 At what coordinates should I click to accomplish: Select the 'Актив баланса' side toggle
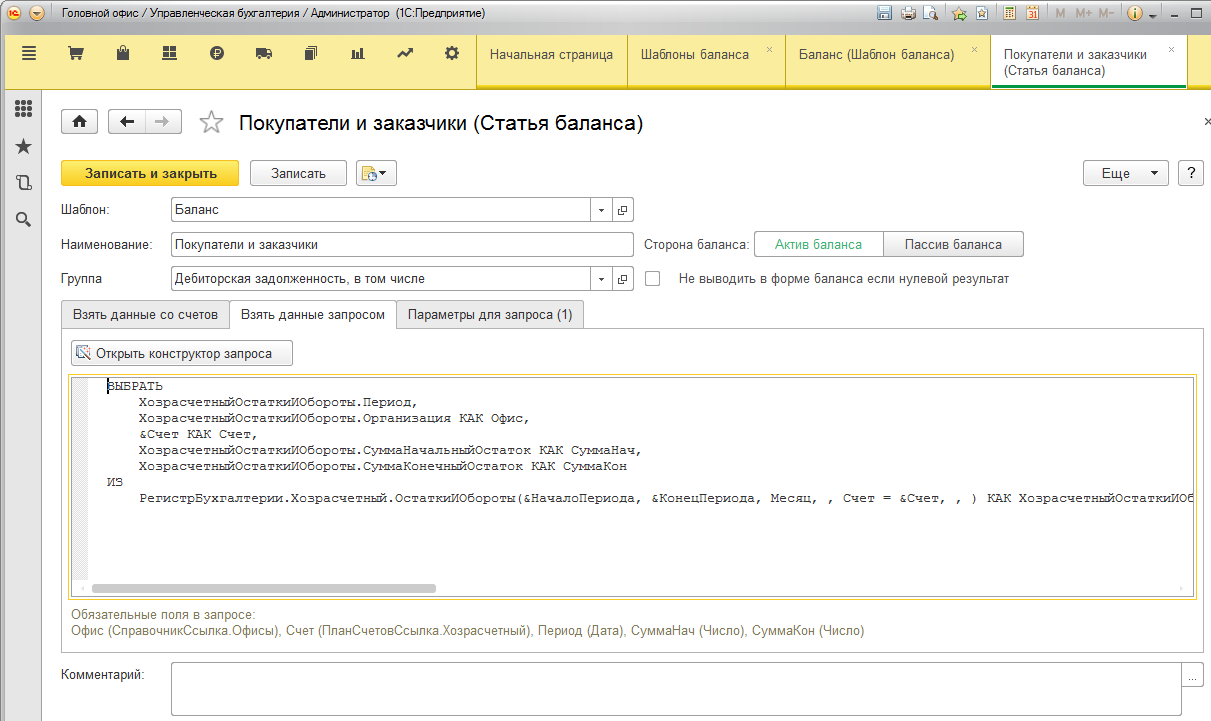(x=818, y=244)
